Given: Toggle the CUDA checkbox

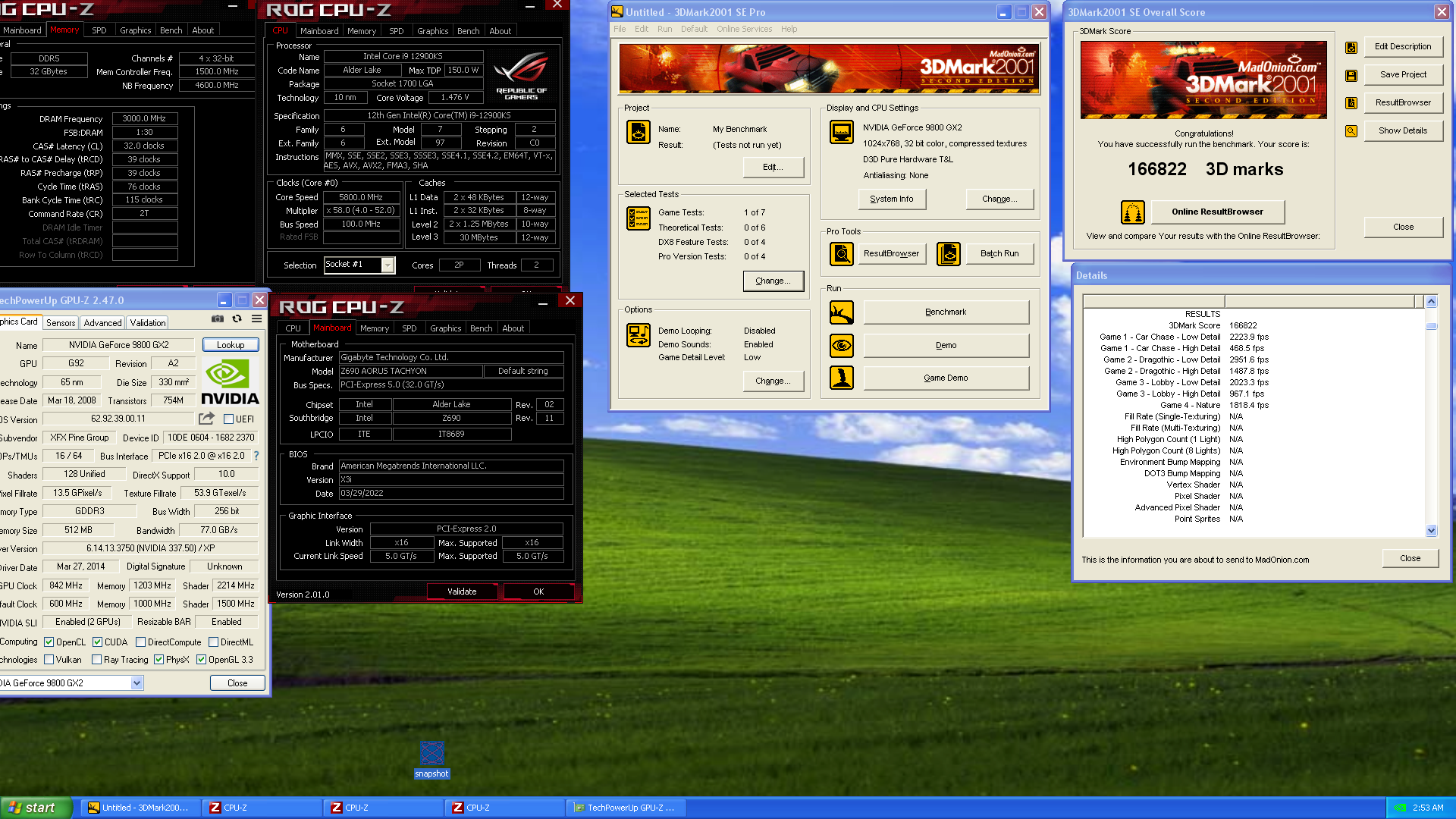Looking at the screenshot, I should click(x=97, y=642).
